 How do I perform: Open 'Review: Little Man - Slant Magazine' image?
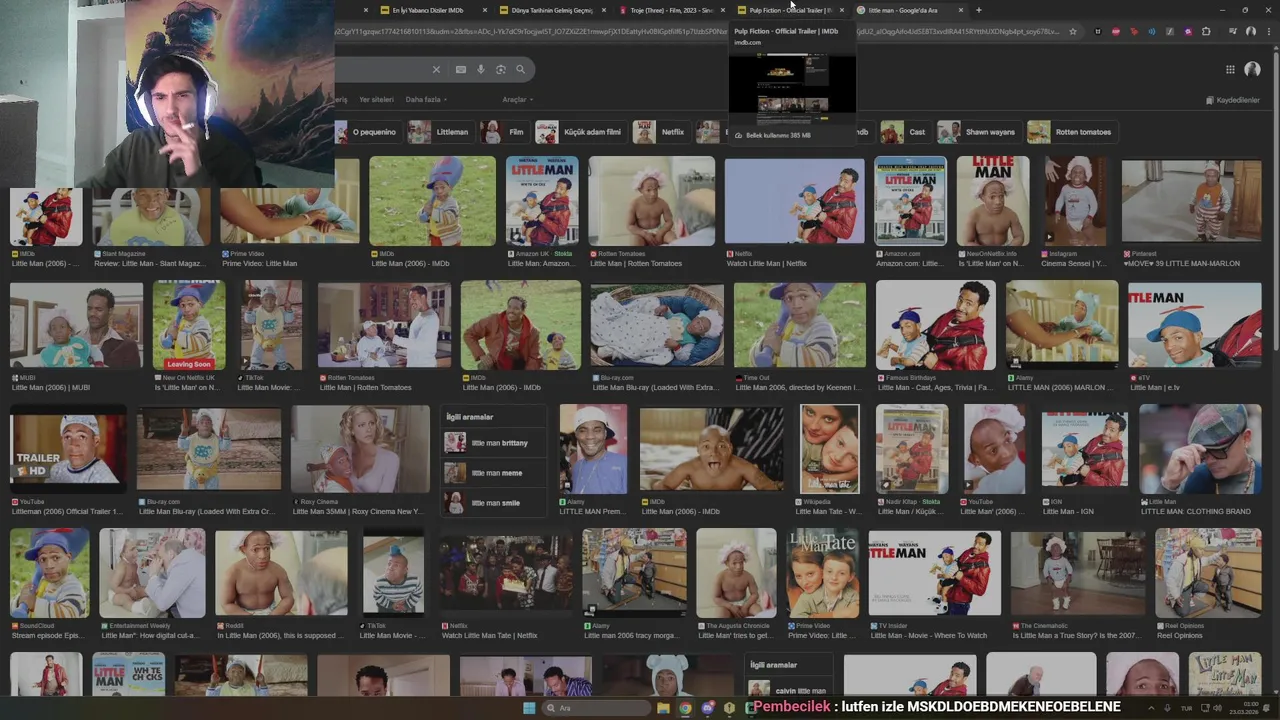pyautogui.click(x=150, y=216)
